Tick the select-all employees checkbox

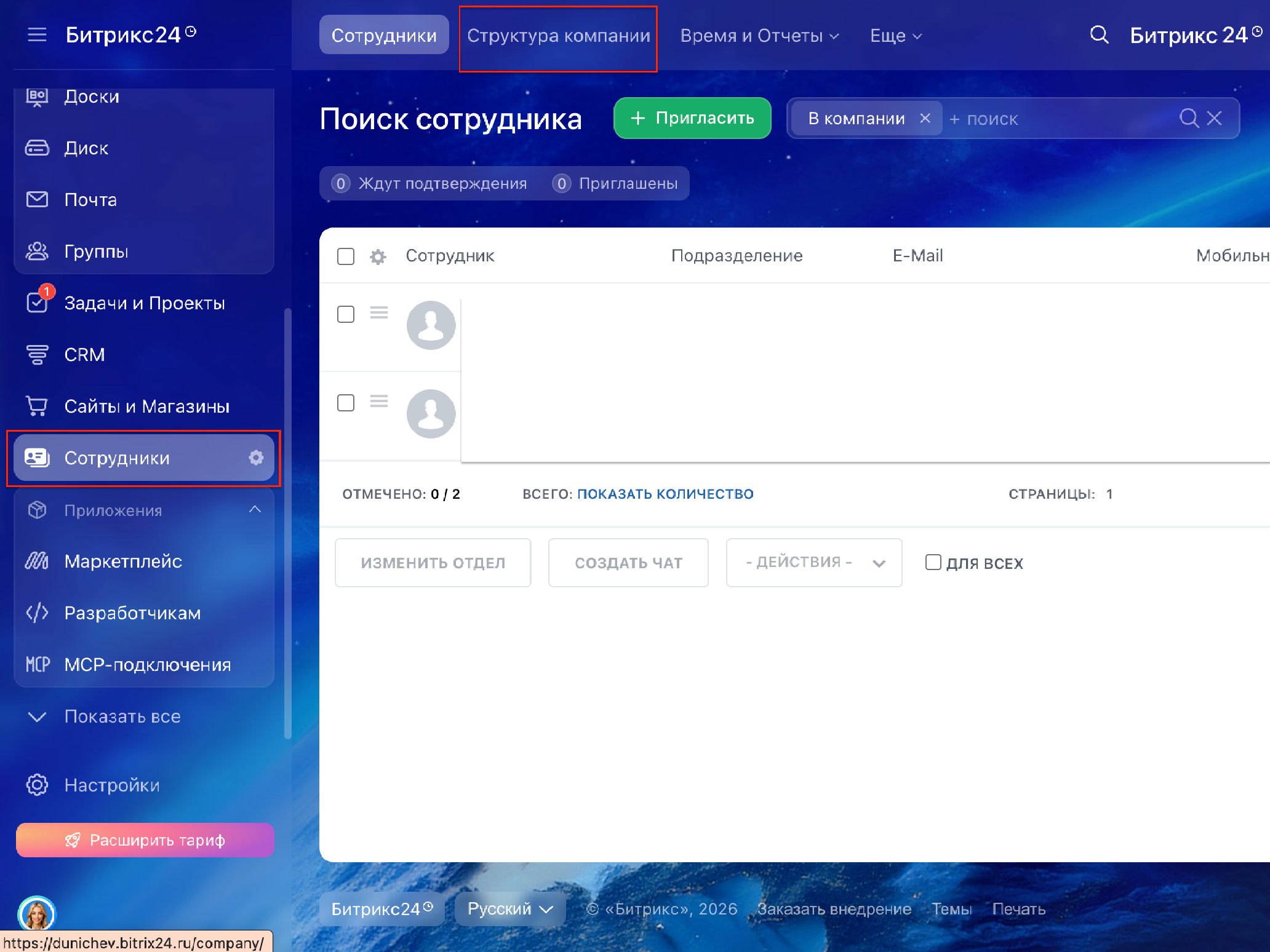click(346, 256)
